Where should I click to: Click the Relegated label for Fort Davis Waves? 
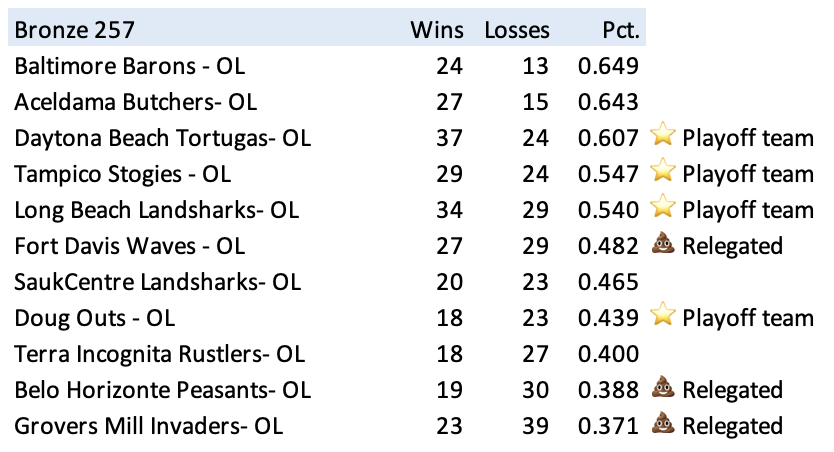pos(732,246)
